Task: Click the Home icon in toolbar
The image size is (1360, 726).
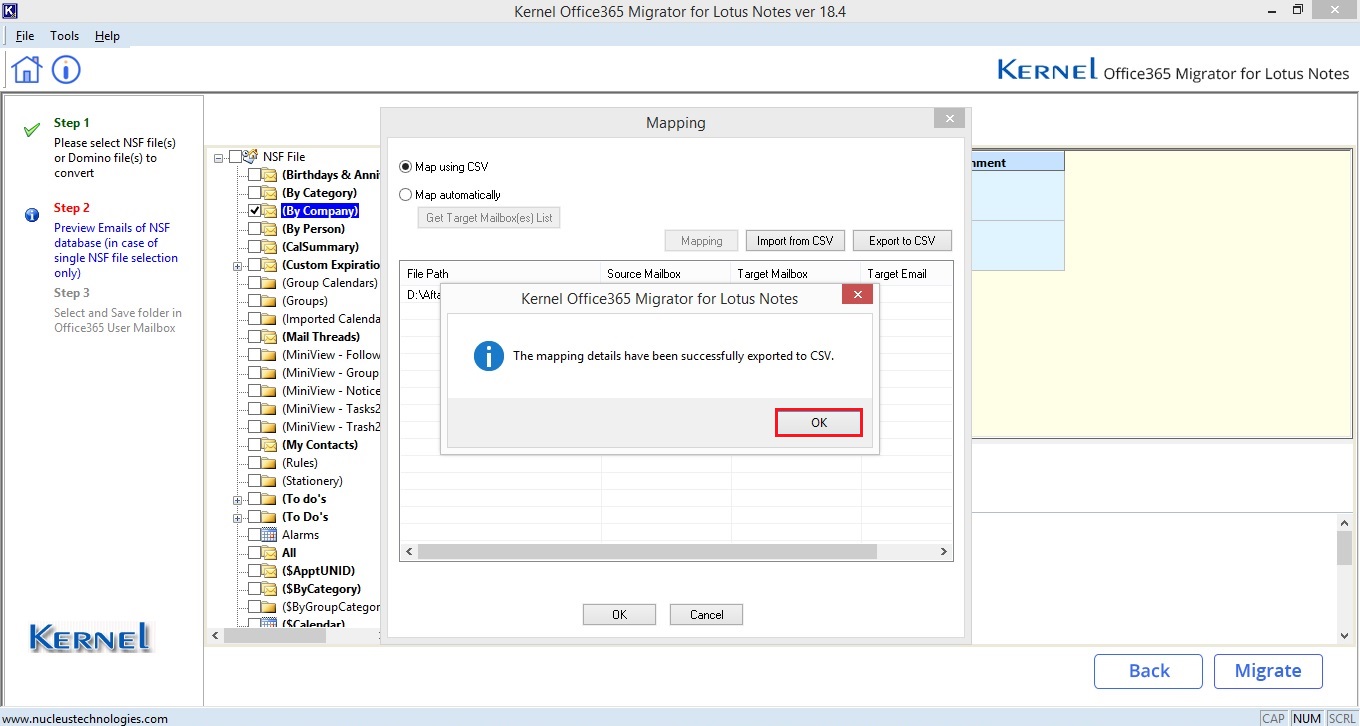Action: (x=27, y=70)
